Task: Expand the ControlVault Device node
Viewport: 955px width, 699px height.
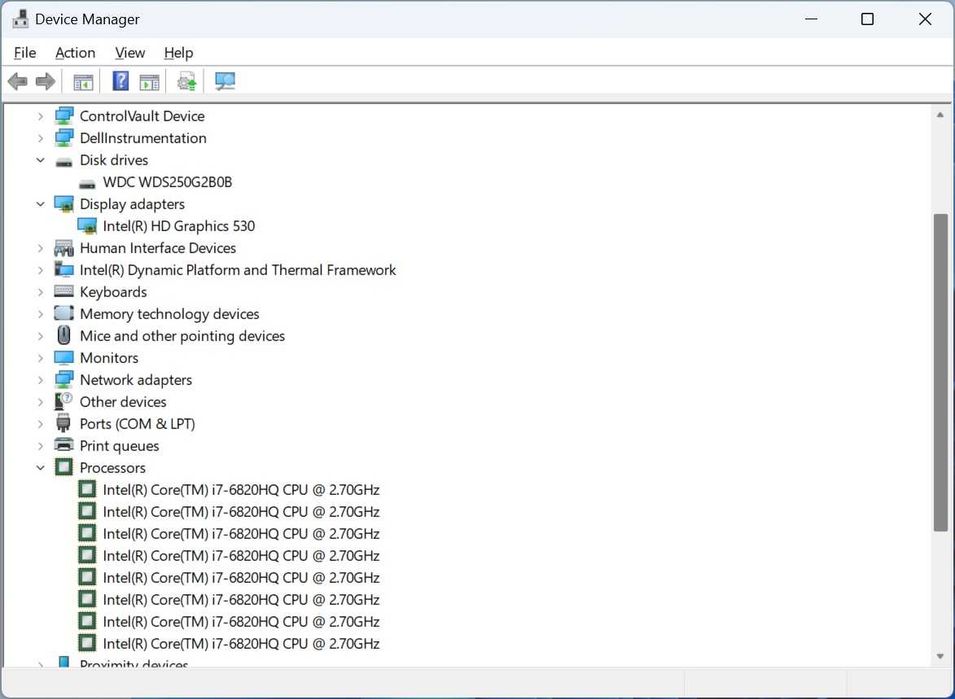Action: point(40,116)
